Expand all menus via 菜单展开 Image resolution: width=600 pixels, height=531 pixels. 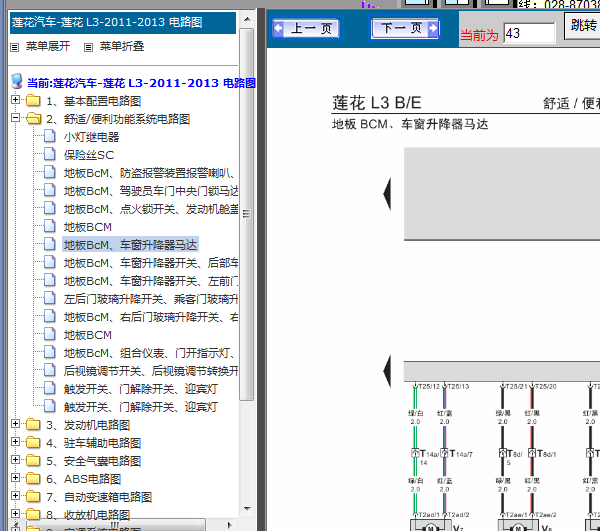point(48,46)
